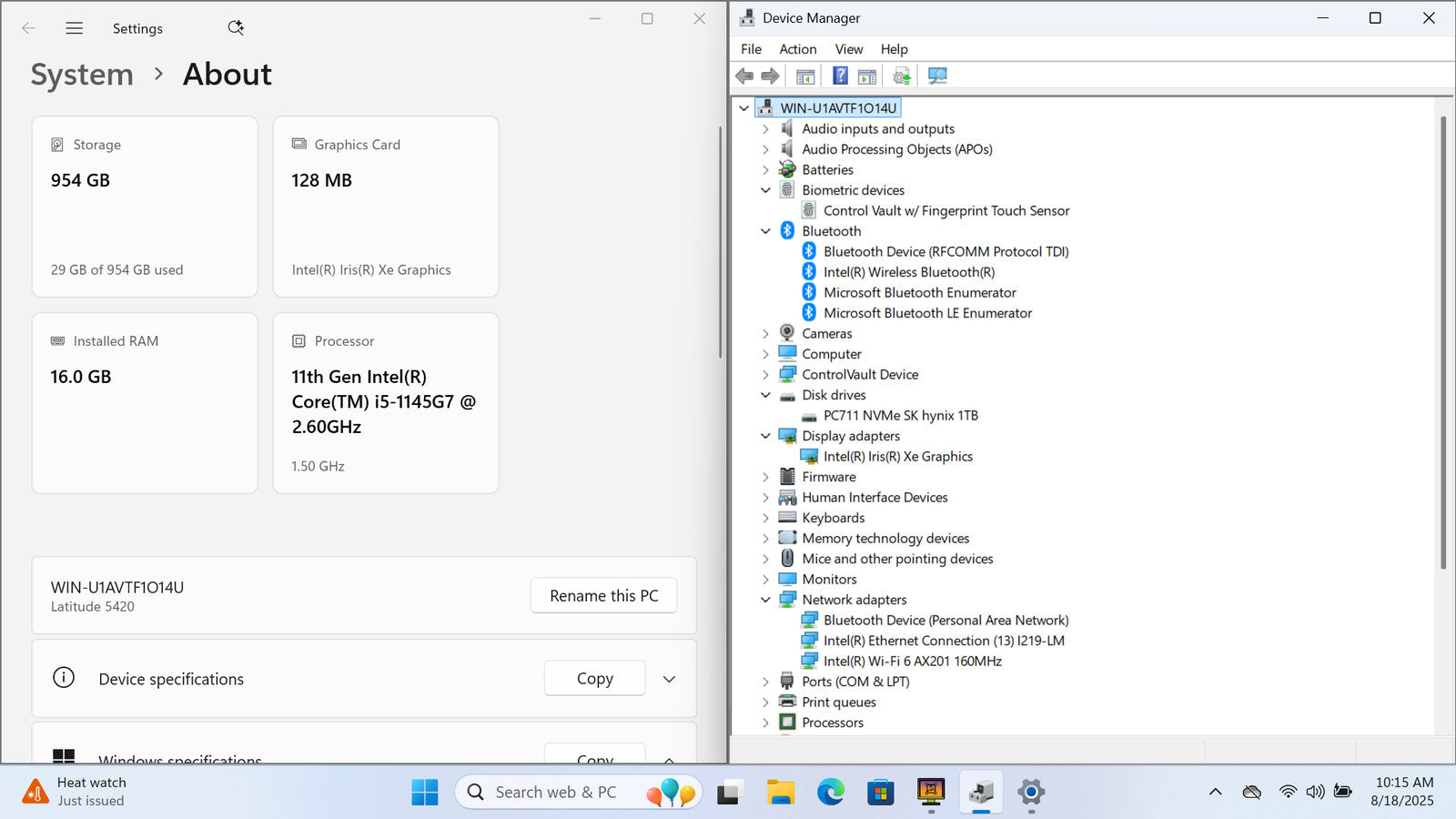Click Scan for hardware changes toolbar icon

937,76
